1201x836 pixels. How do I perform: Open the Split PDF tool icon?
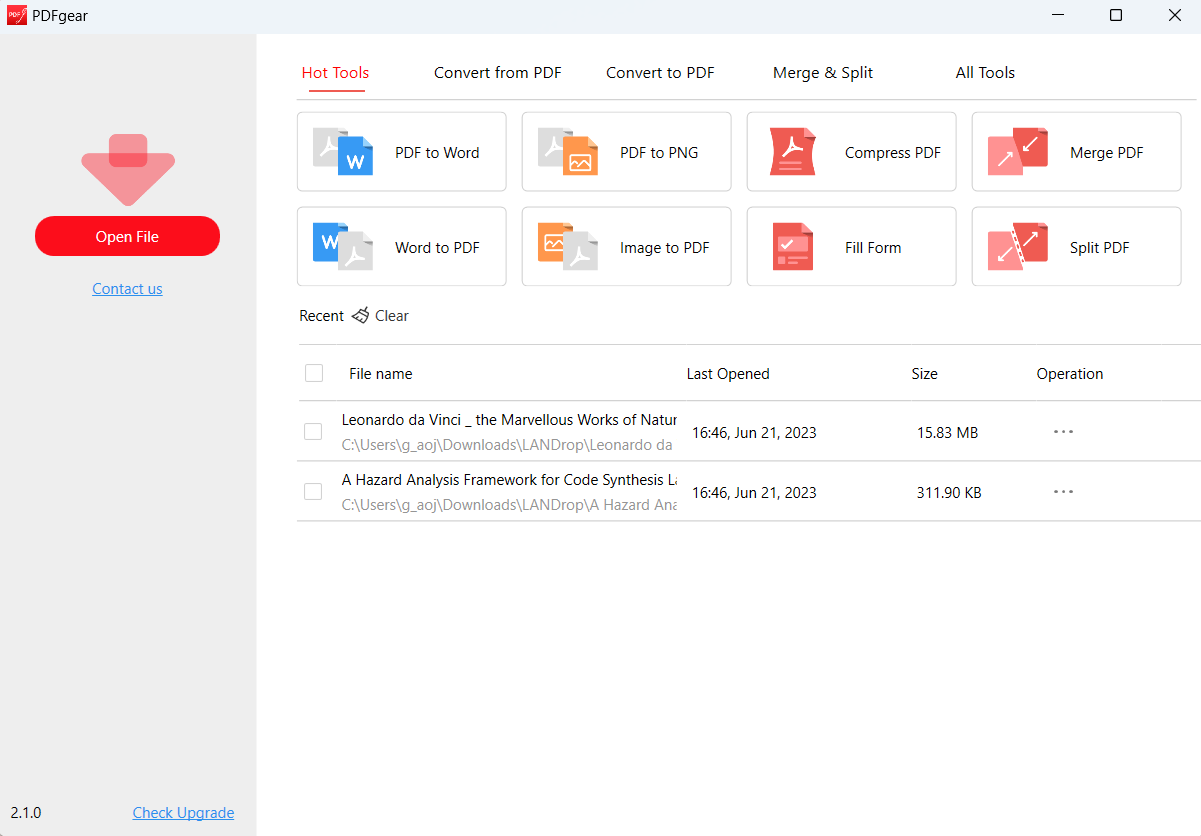1016,246
